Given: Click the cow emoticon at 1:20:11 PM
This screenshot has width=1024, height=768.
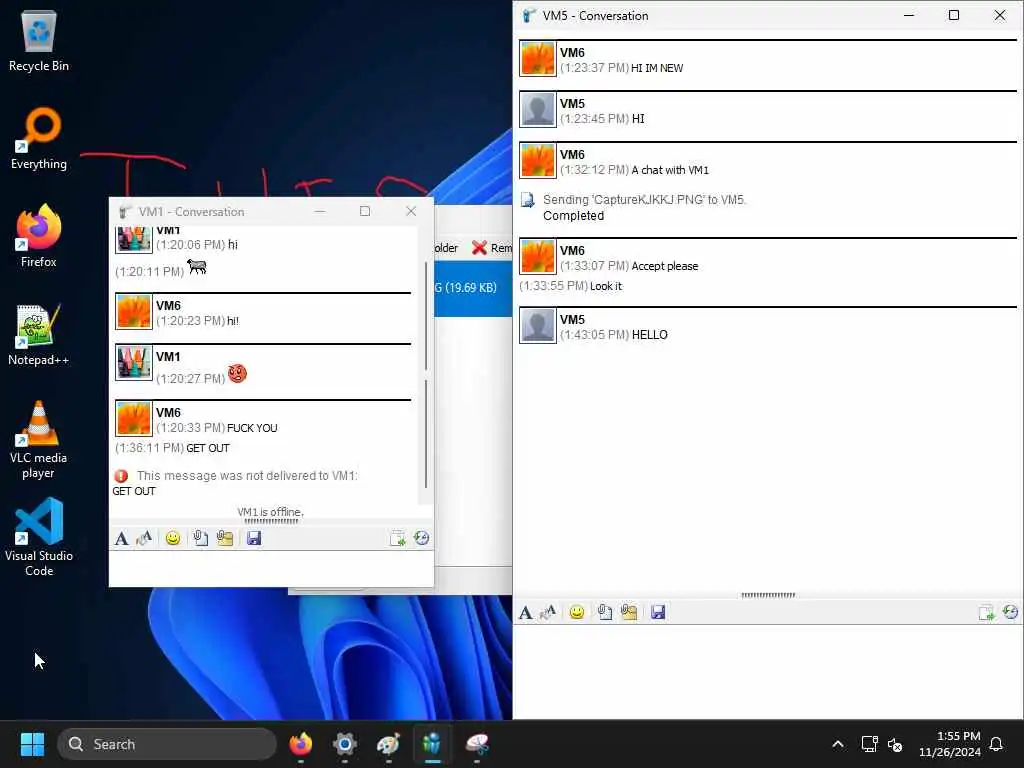Looking at the screenshot, I should [197, 266].
